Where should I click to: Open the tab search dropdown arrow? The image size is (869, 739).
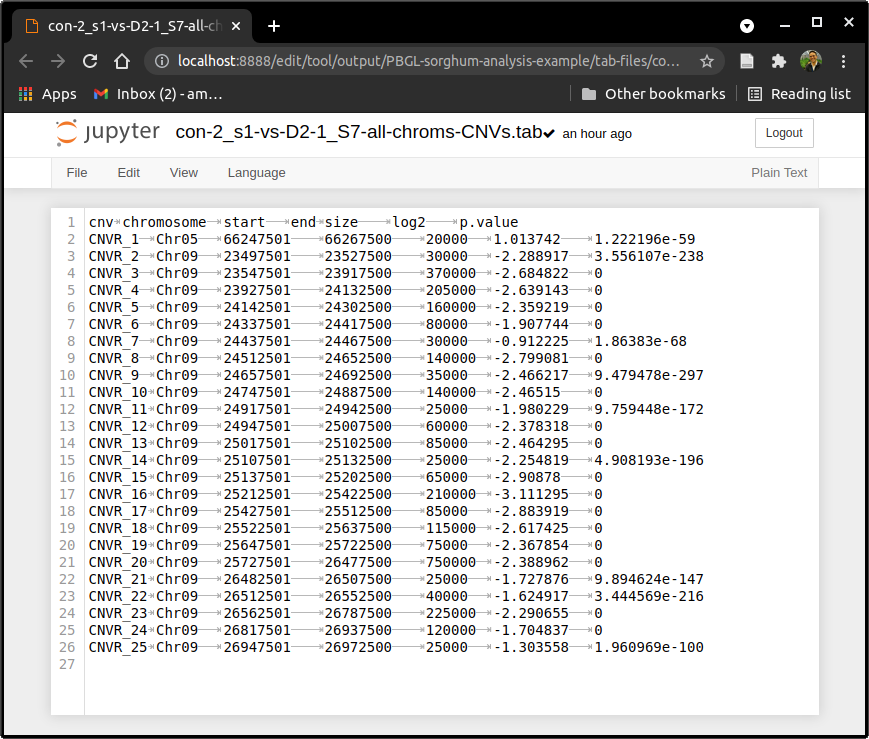click(747, 26)
